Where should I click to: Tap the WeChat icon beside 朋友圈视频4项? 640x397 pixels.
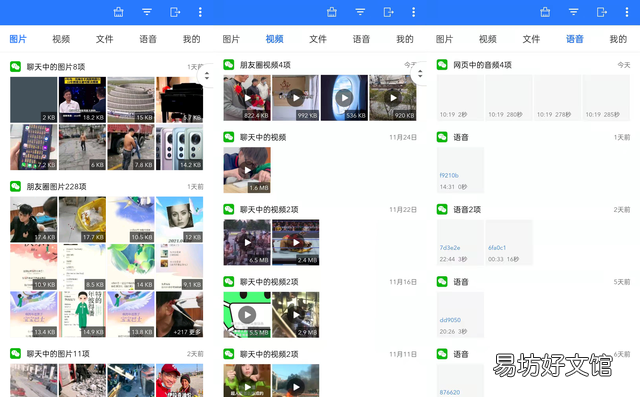click(x=229, y=64)
